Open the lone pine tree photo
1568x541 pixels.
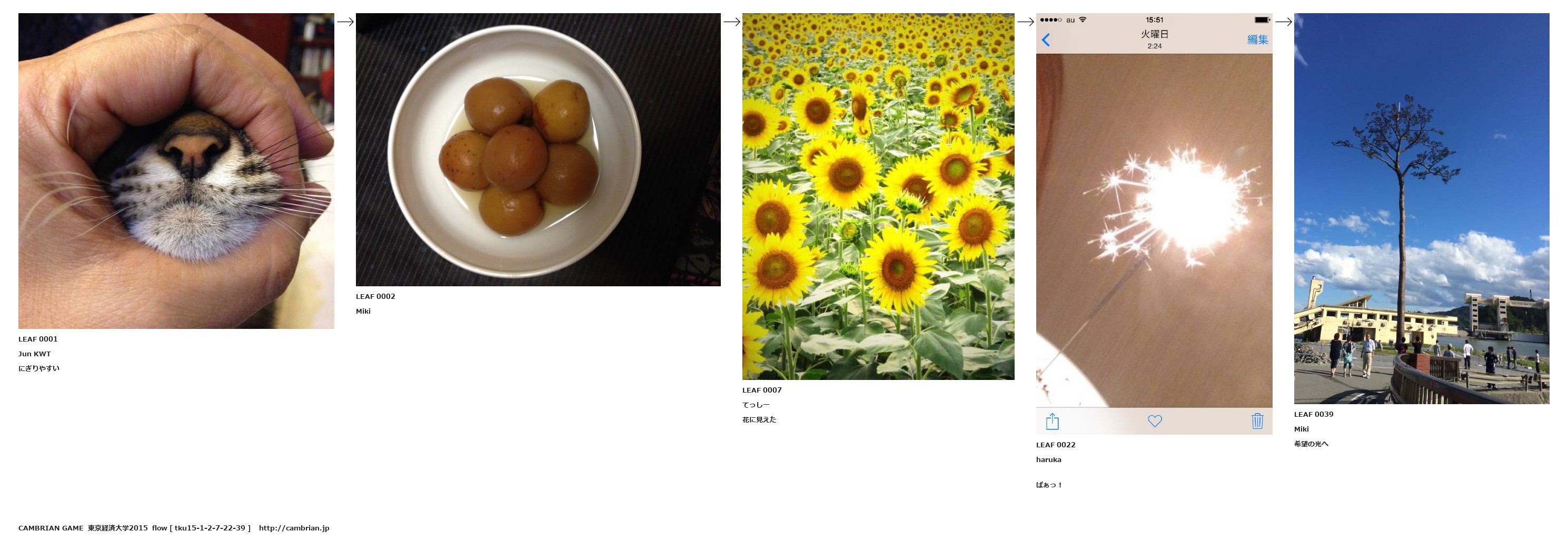1422,209
